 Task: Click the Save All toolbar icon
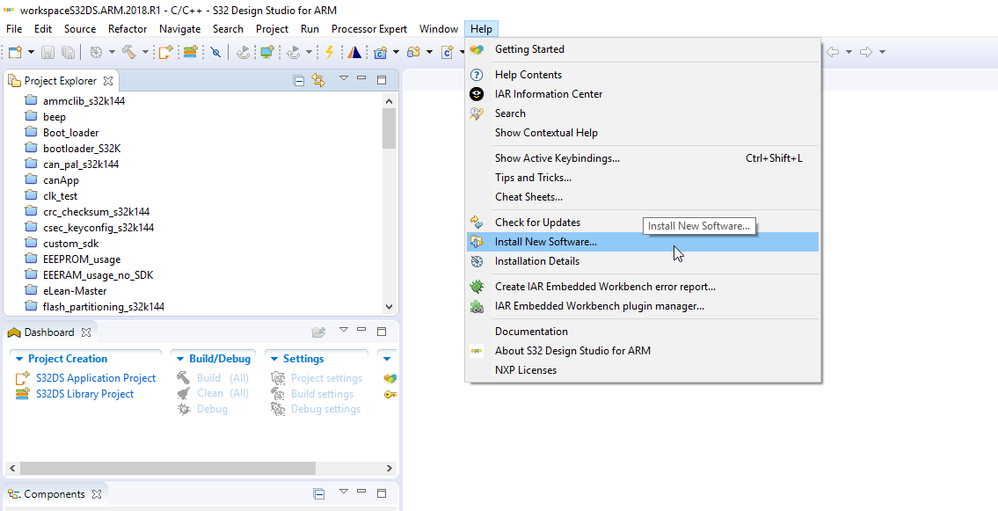(68, 52)
